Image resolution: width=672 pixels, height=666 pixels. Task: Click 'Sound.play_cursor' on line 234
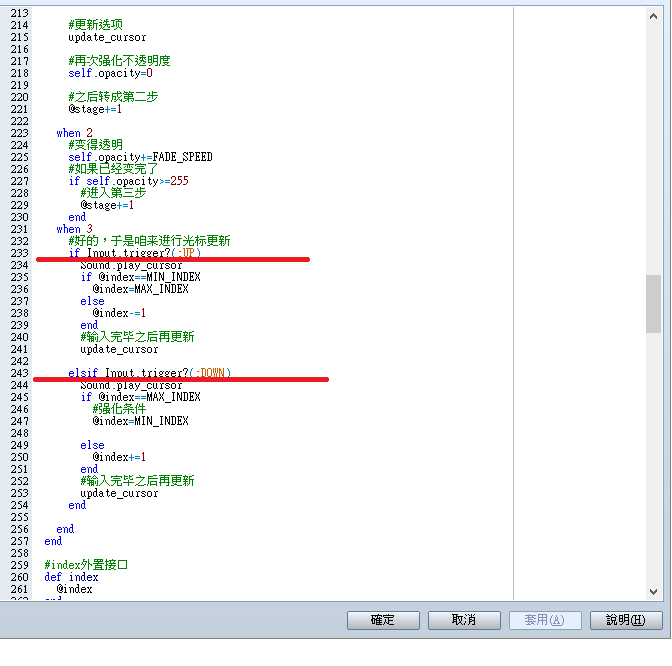pos(131,265)
